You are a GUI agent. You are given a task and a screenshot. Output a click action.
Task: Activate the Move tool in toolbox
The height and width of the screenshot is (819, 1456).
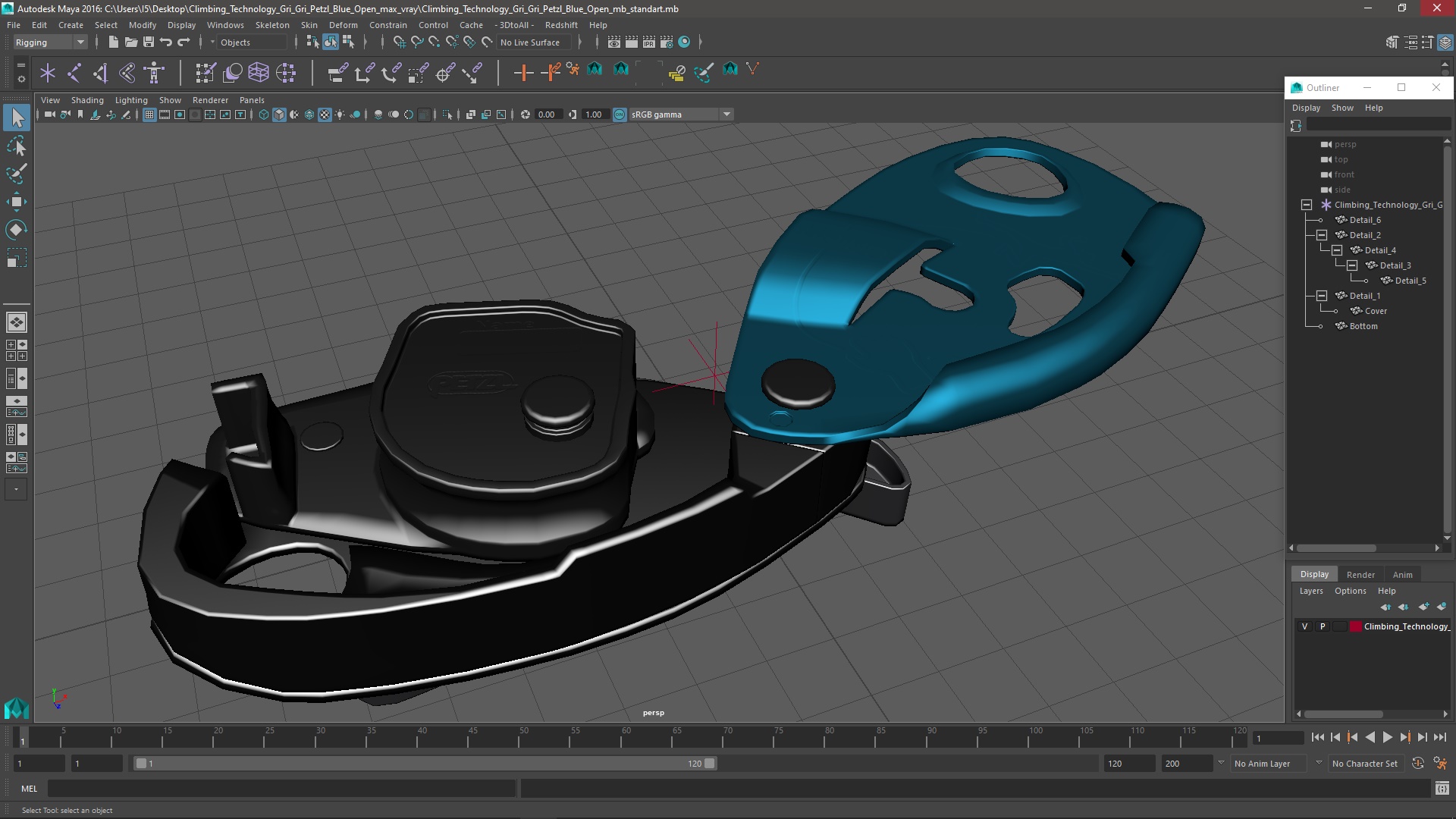[17, 202]
